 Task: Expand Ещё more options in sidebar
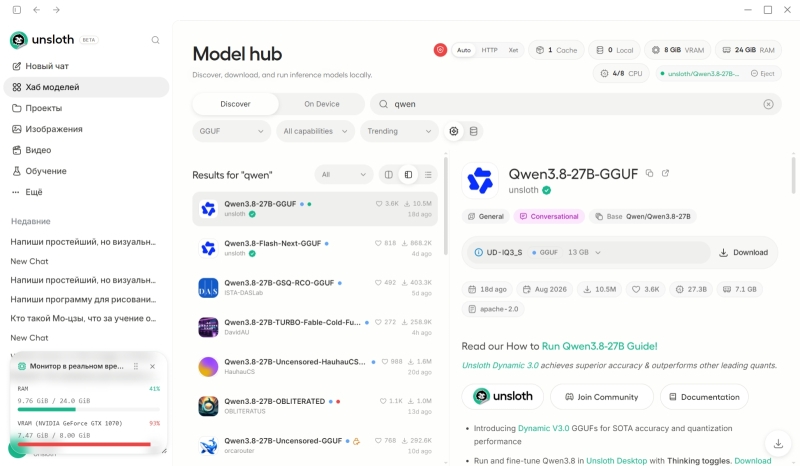(x=86, y=191)
